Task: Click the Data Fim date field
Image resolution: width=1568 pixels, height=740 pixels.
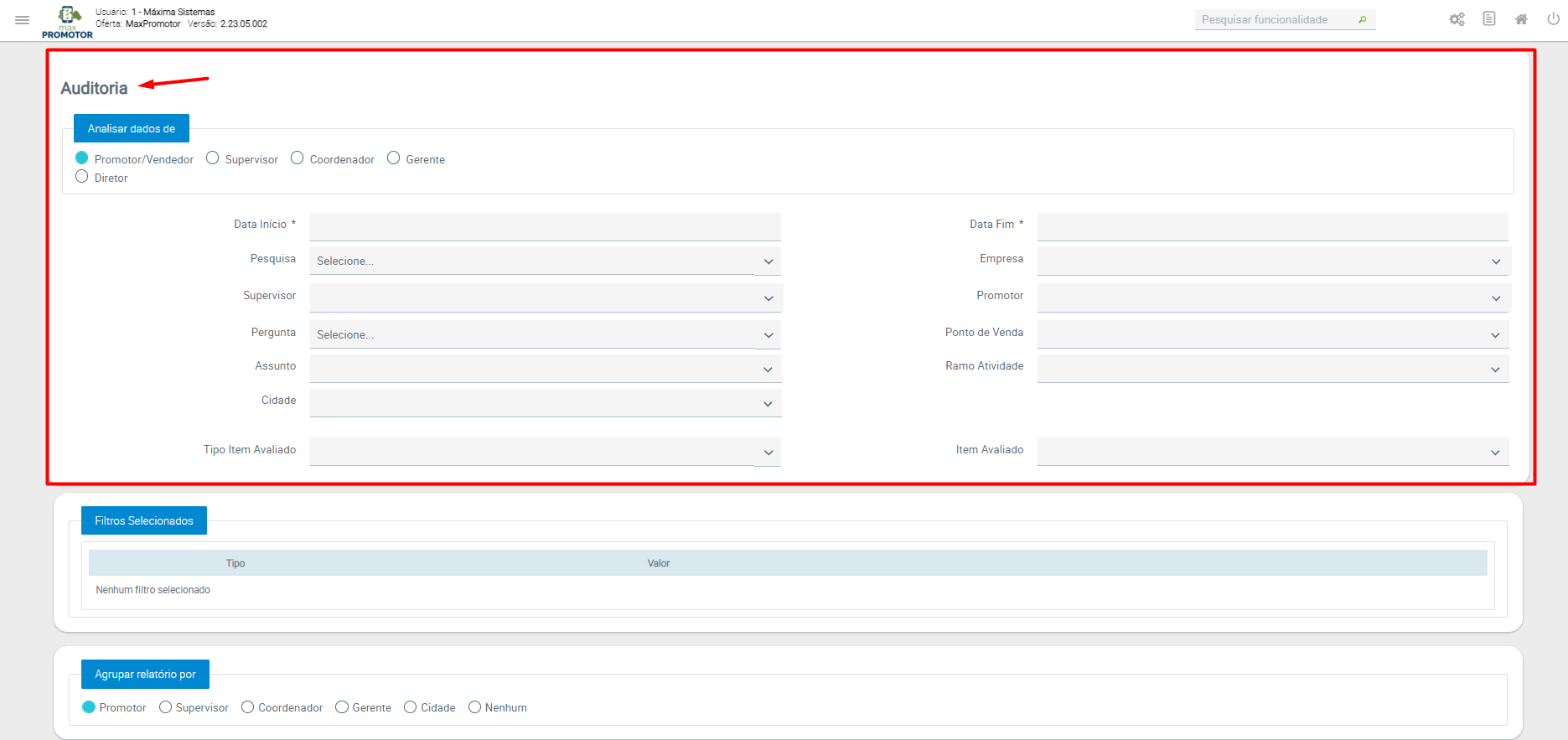Action: click(1273, 226)
